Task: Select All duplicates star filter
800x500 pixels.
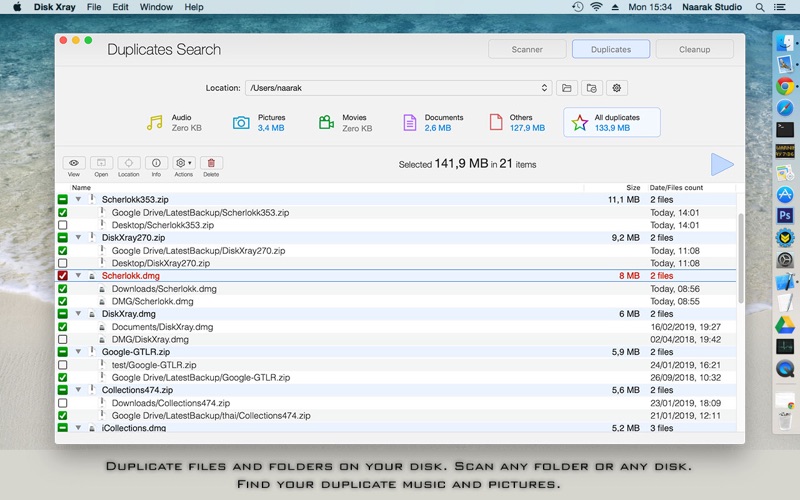Action: (612, 122)
